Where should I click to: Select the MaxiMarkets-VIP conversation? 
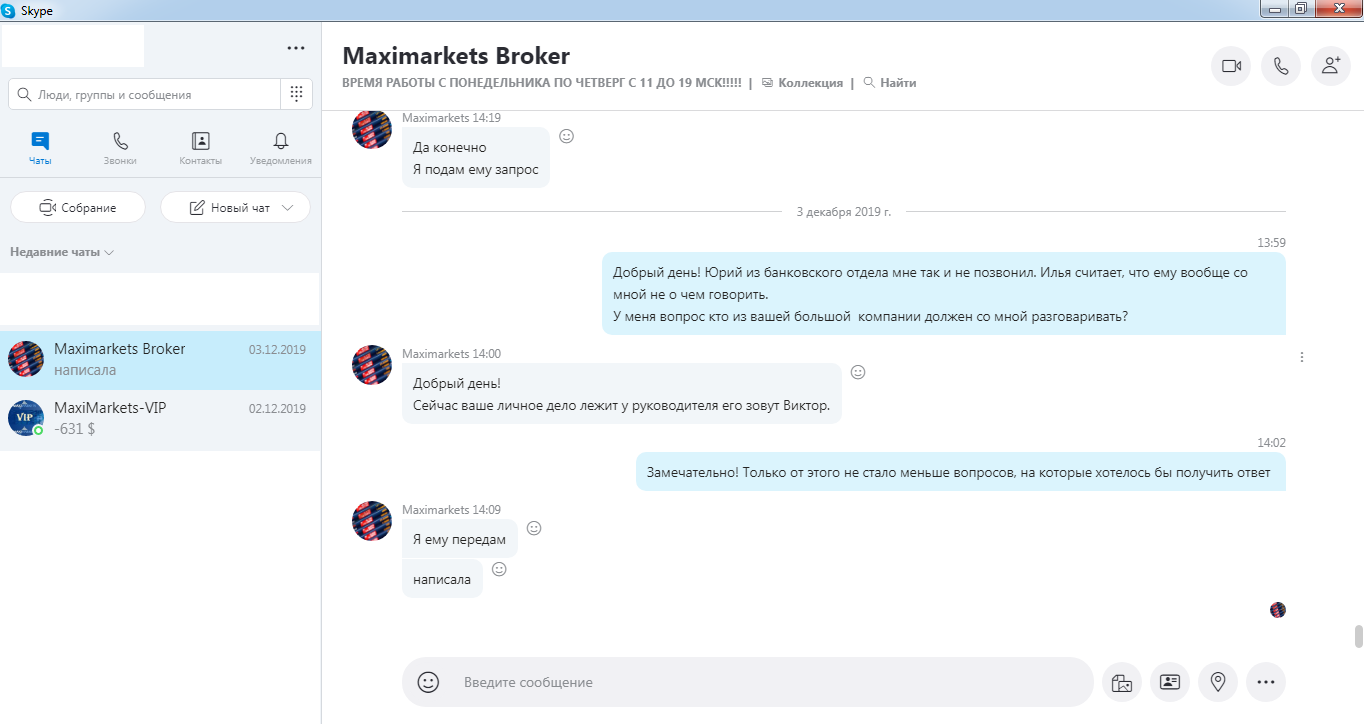pyautogui.click(x=160, y=419)
